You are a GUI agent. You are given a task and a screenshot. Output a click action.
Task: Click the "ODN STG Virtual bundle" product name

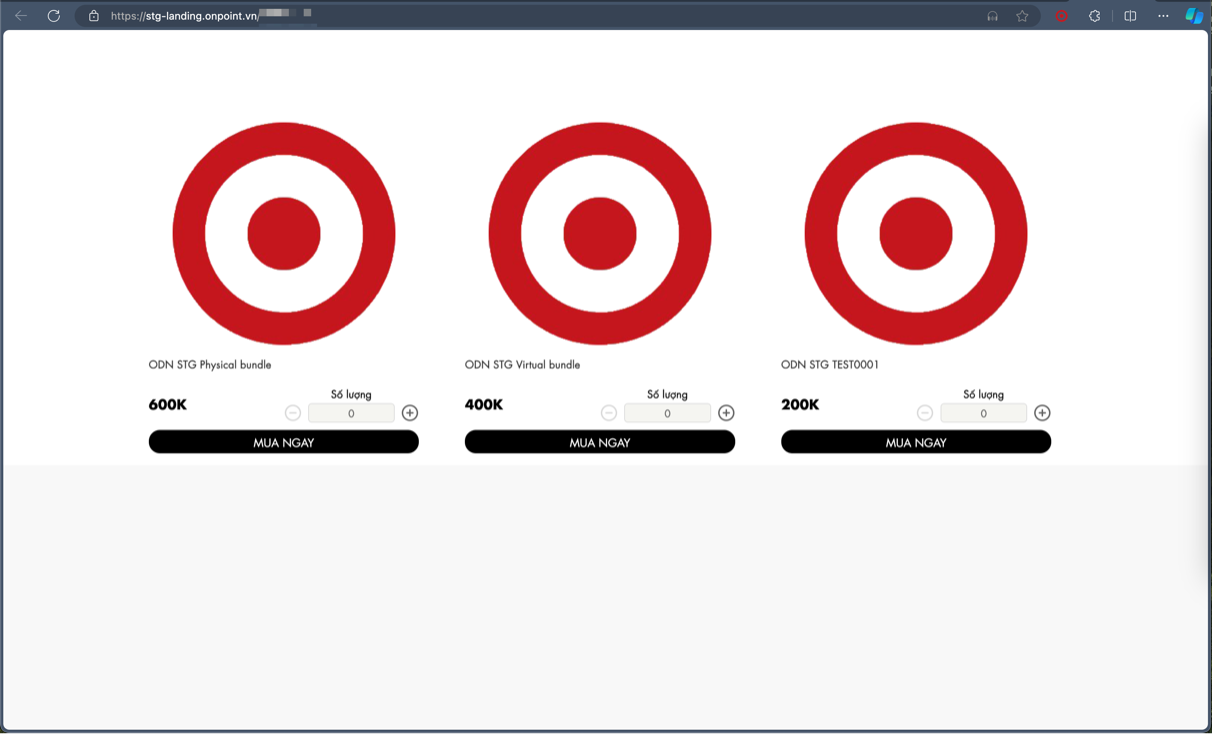[x=522, y=365]
